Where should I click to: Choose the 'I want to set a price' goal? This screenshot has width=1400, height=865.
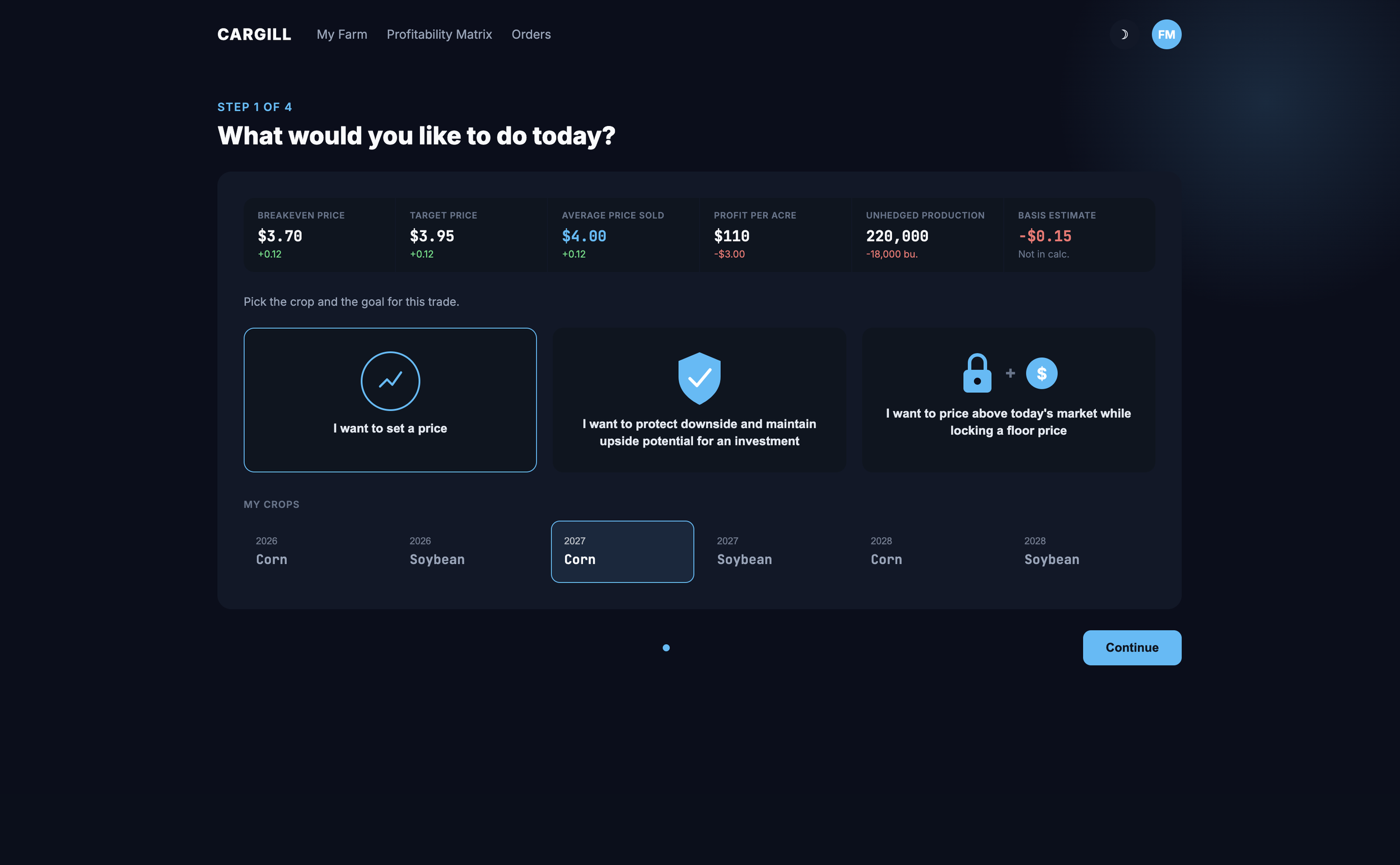coord(390,400)
